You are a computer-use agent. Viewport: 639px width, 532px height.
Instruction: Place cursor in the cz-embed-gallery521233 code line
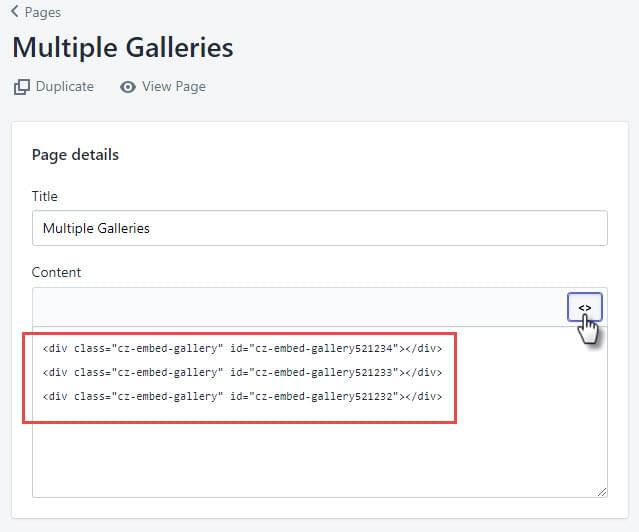(x=242, y=373)
